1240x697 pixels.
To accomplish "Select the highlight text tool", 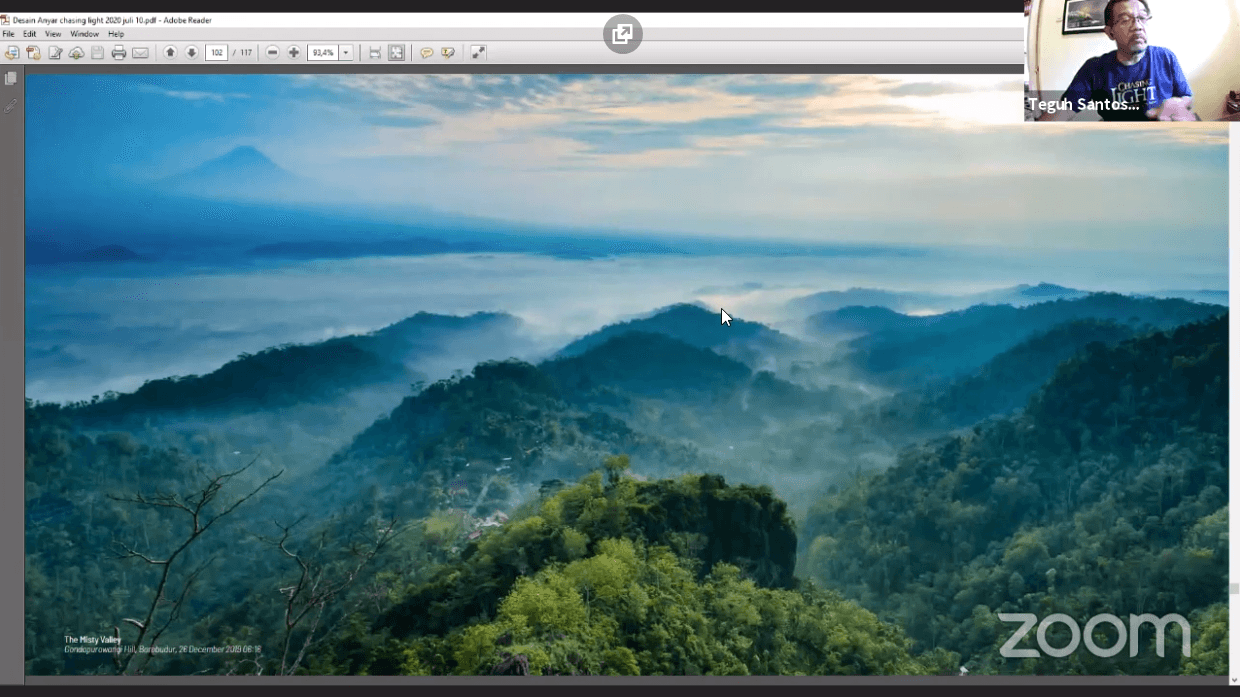I will [x=448, y=53].
